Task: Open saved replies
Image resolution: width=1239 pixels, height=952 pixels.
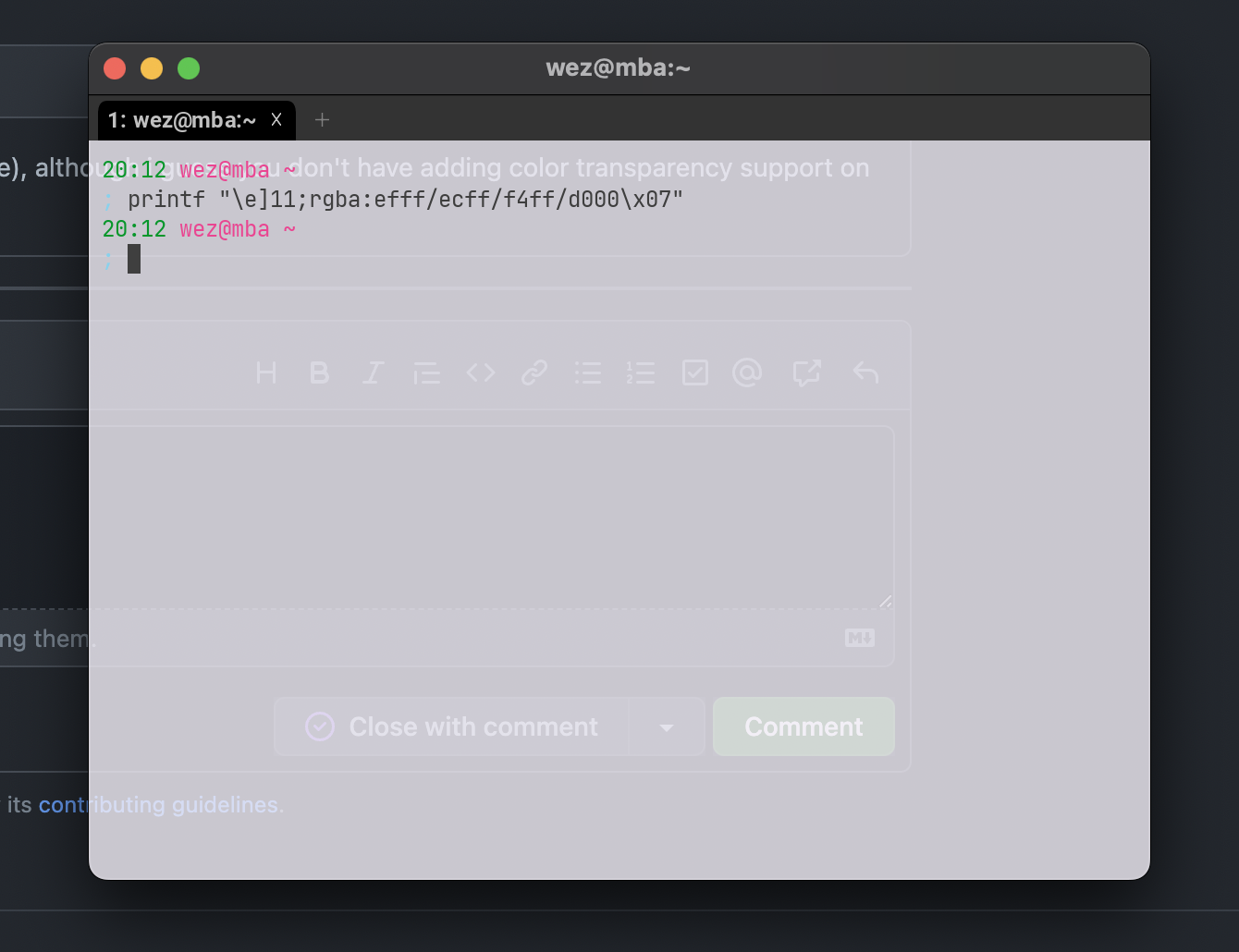Action: point(865,372)
